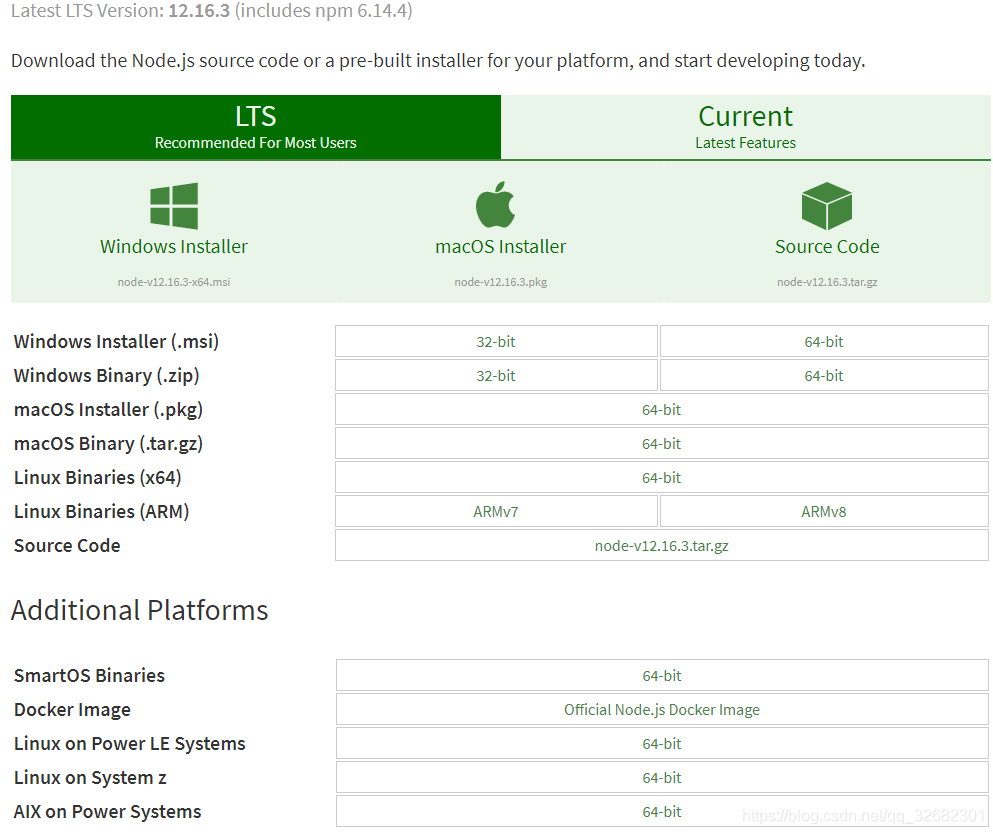
Task: Click the 'Linux Binaries (ARM)' row label
Action: pyautogui.click(x=101, y=512)
